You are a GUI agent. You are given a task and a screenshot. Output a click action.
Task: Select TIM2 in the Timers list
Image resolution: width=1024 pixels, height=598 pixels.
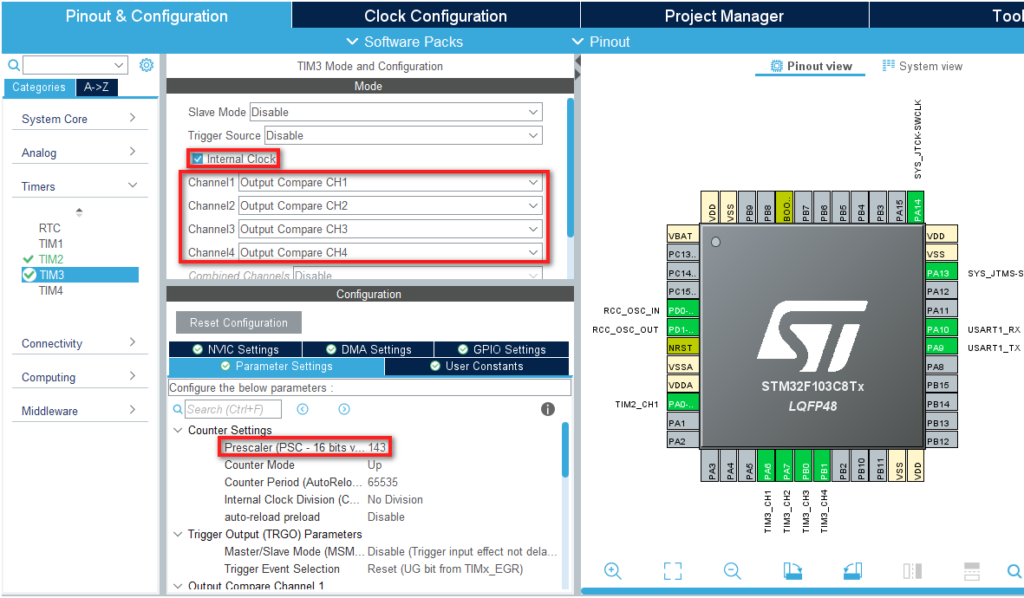click(50, 259)
